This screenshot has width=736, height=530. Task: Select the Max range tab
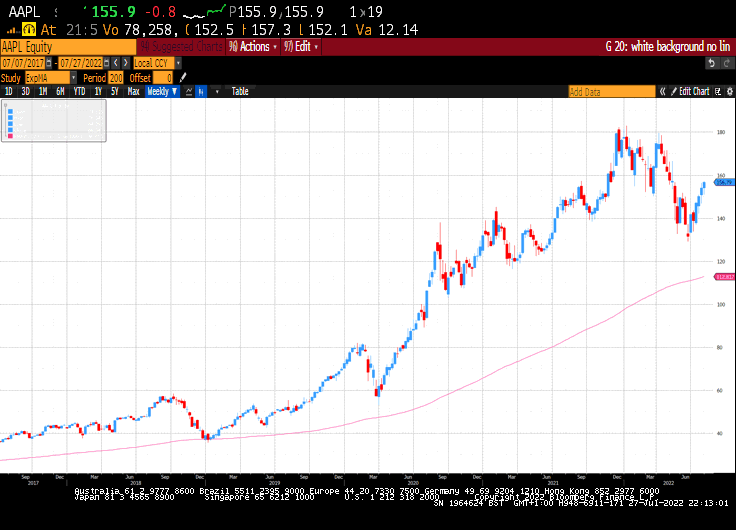pos(134,92)
